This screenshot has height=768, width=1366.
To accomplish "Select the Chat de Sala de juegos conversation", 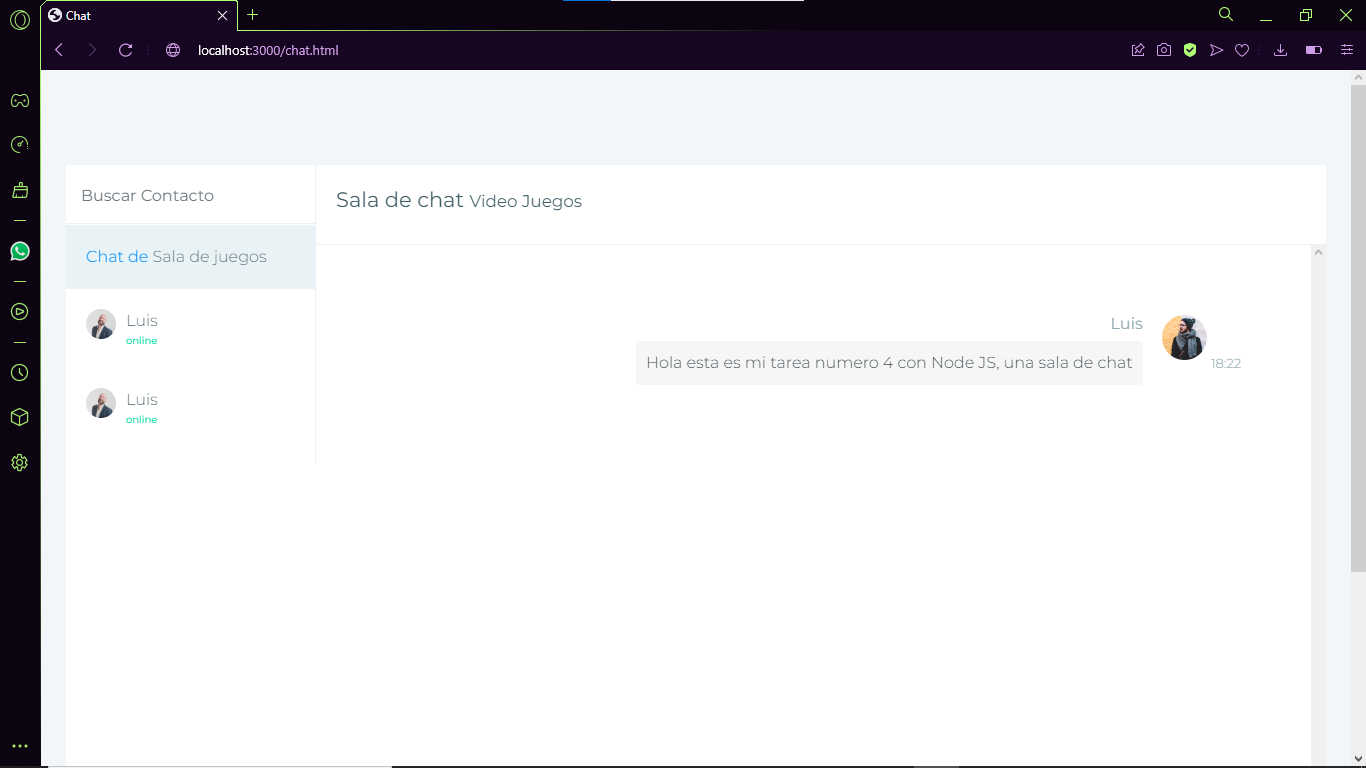I will point(176,257).
